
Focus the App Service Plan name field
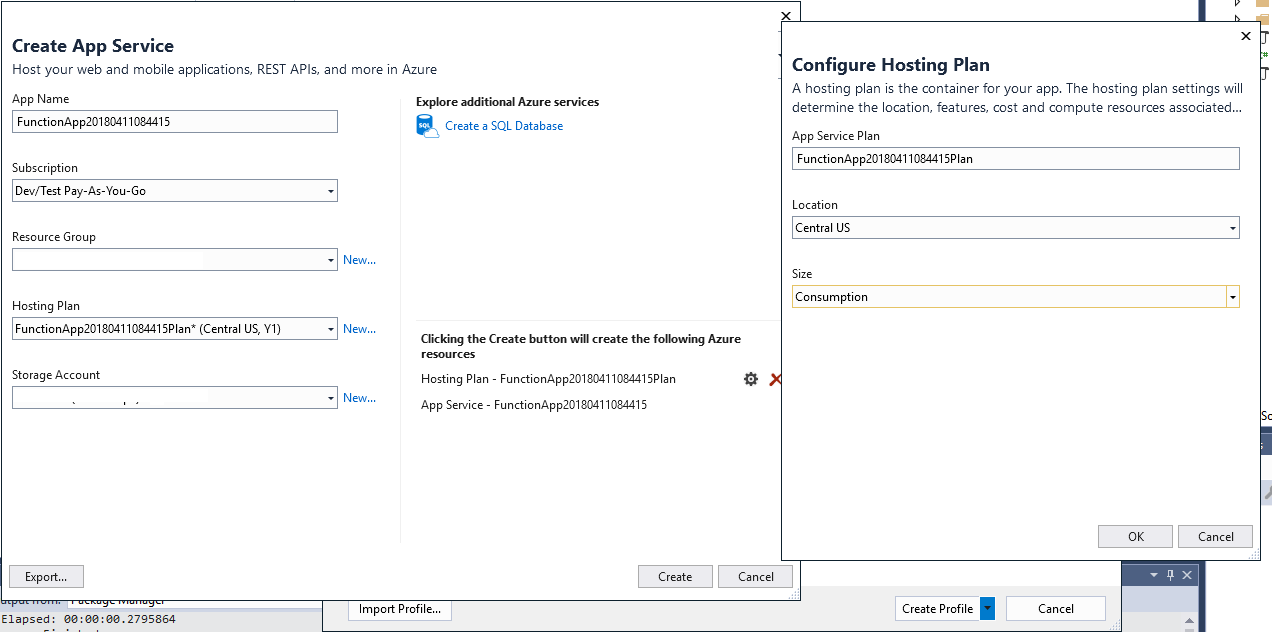click(x=1016, y=158)
